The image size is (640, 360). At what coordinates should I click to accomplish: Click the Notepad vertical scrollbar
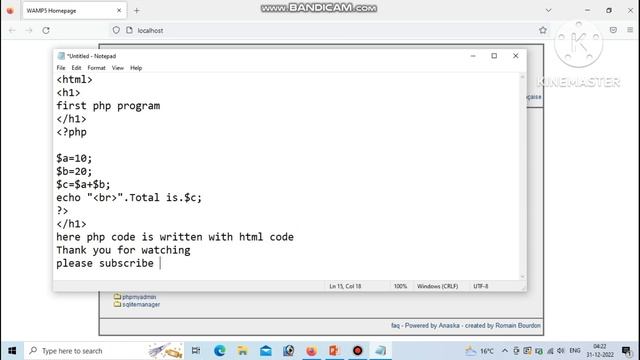(x=522, y=176)
